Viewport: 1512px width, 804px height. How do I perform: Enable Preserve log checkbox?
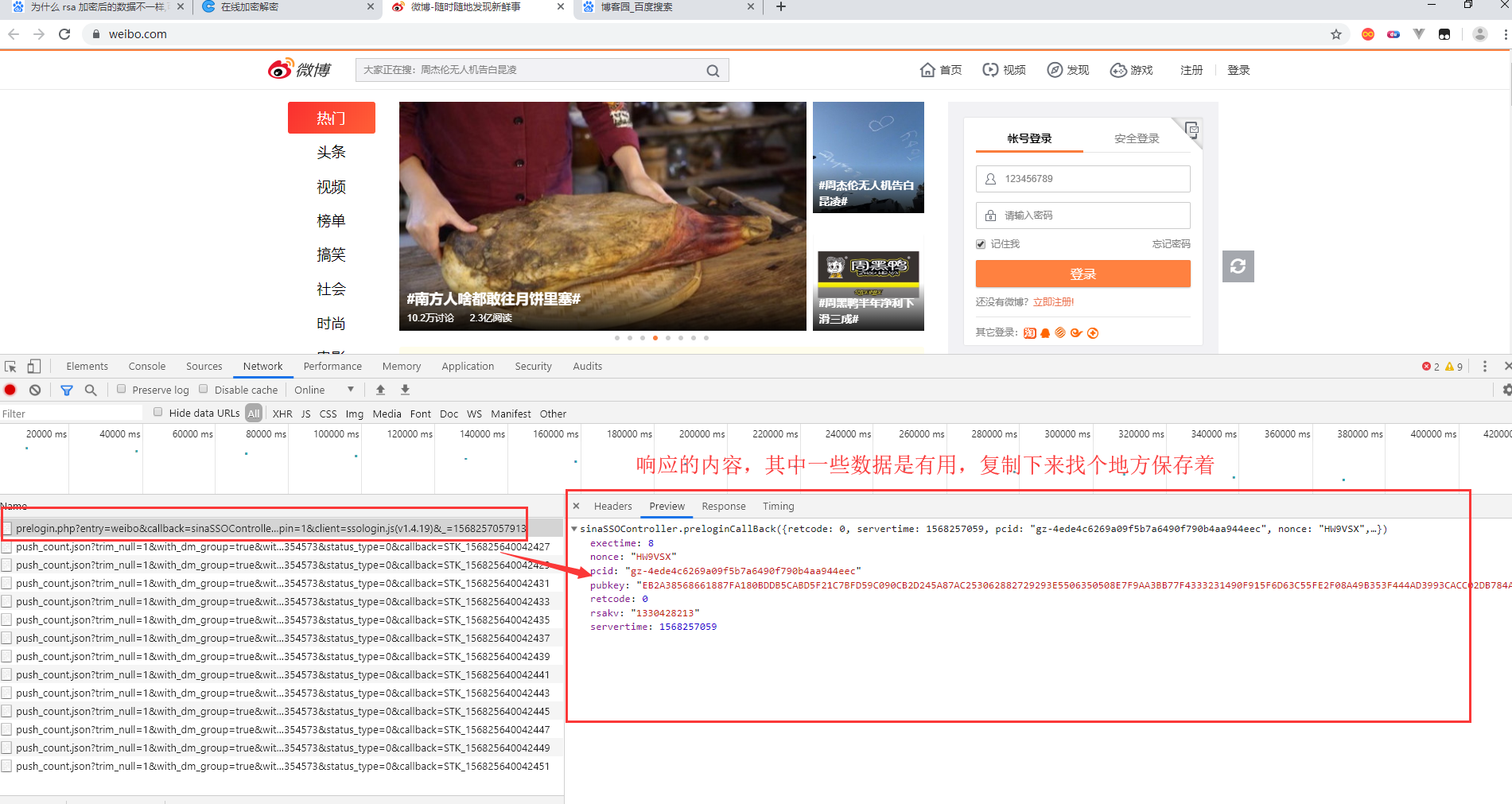click(x=122, y=389)
